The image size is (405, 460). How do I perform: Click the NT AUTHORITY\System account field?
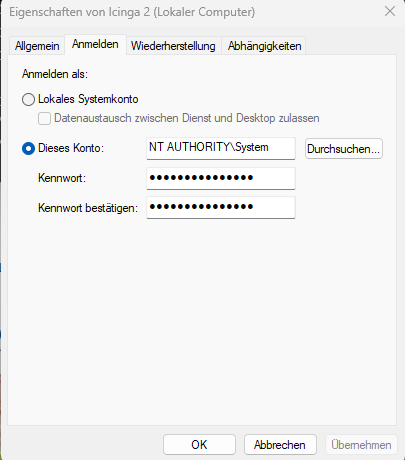(221, 148)
